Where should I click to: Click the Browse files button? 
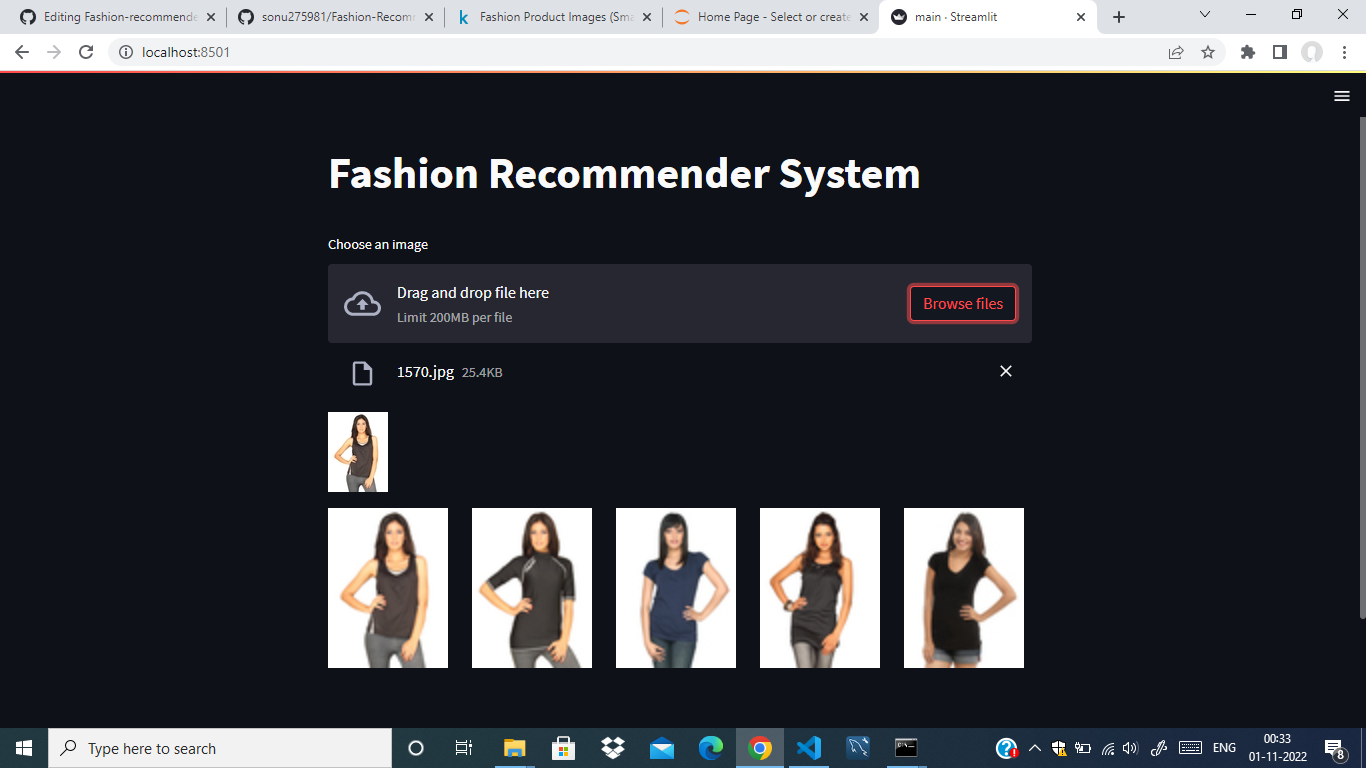[962, 303]
